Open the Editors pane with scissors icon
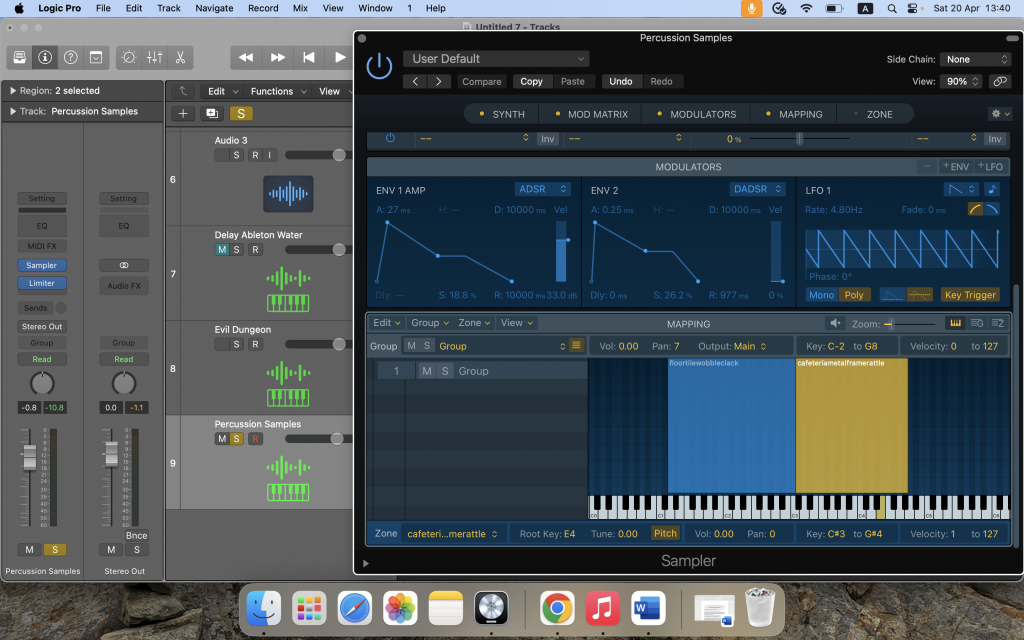Image resolution: width=1024 pixels, height=640 pixels. [180, 57]
